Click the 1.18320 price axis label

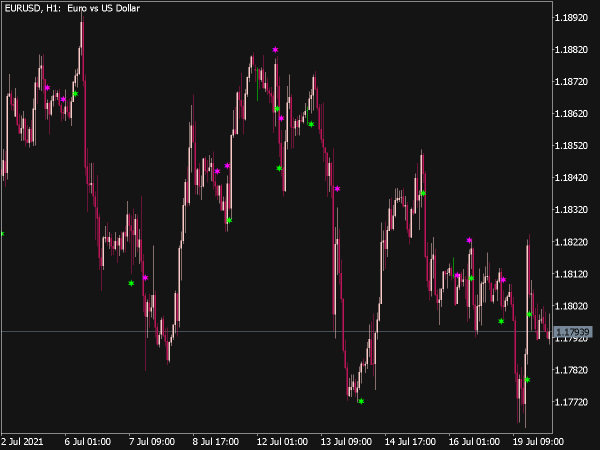coord(571,210)
